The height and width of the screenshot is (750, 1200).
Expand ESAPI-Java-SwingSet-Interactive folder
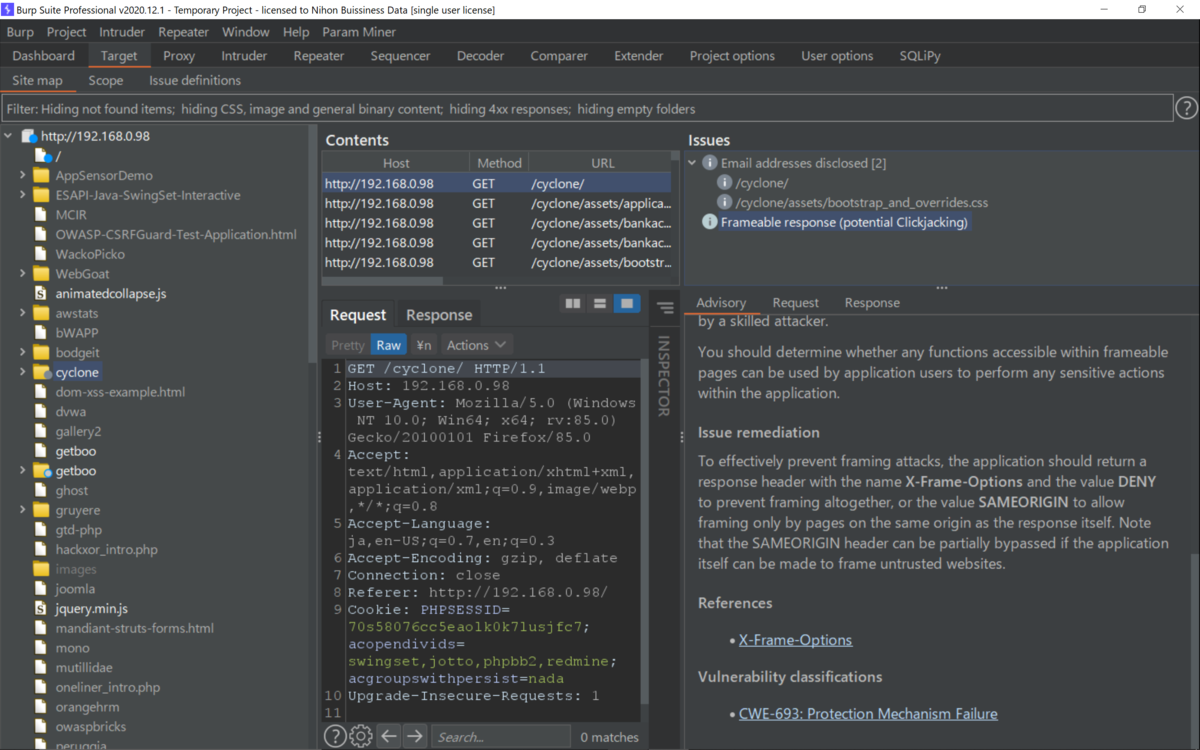pos(23,195)
